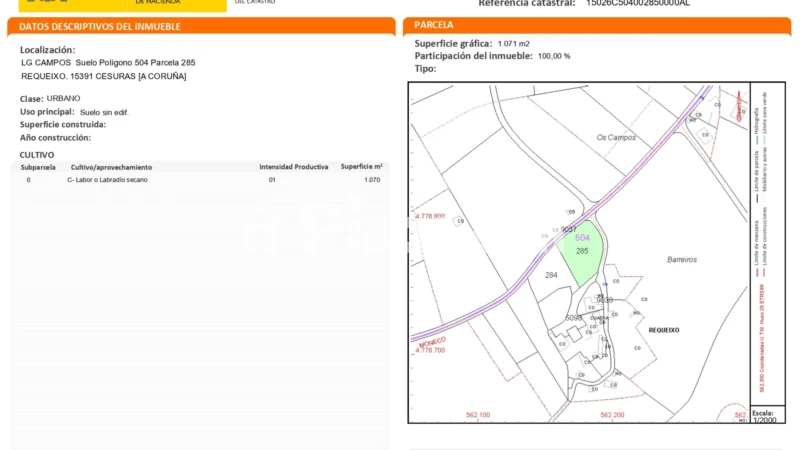Image resolution: width=800 pixels, height=450 pixels.
Task: Click the Localización label
Action: (x=47, y=50)
